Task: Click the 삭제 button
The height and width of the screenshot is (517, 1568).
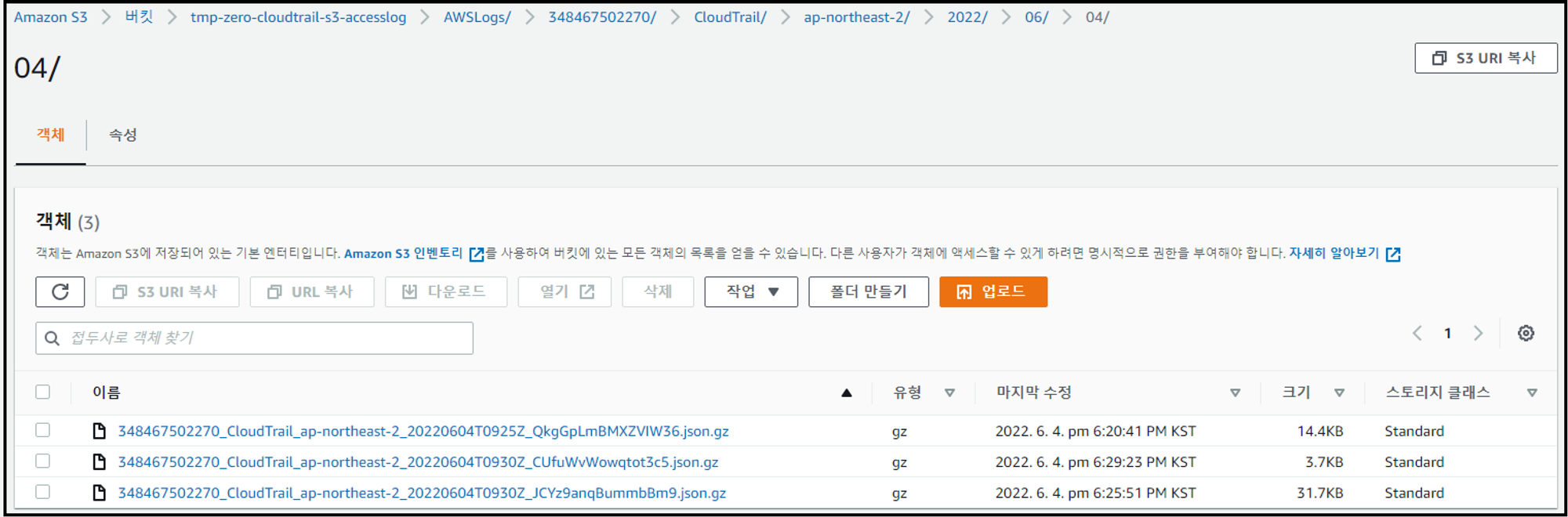Action: [x=658, y=292]
